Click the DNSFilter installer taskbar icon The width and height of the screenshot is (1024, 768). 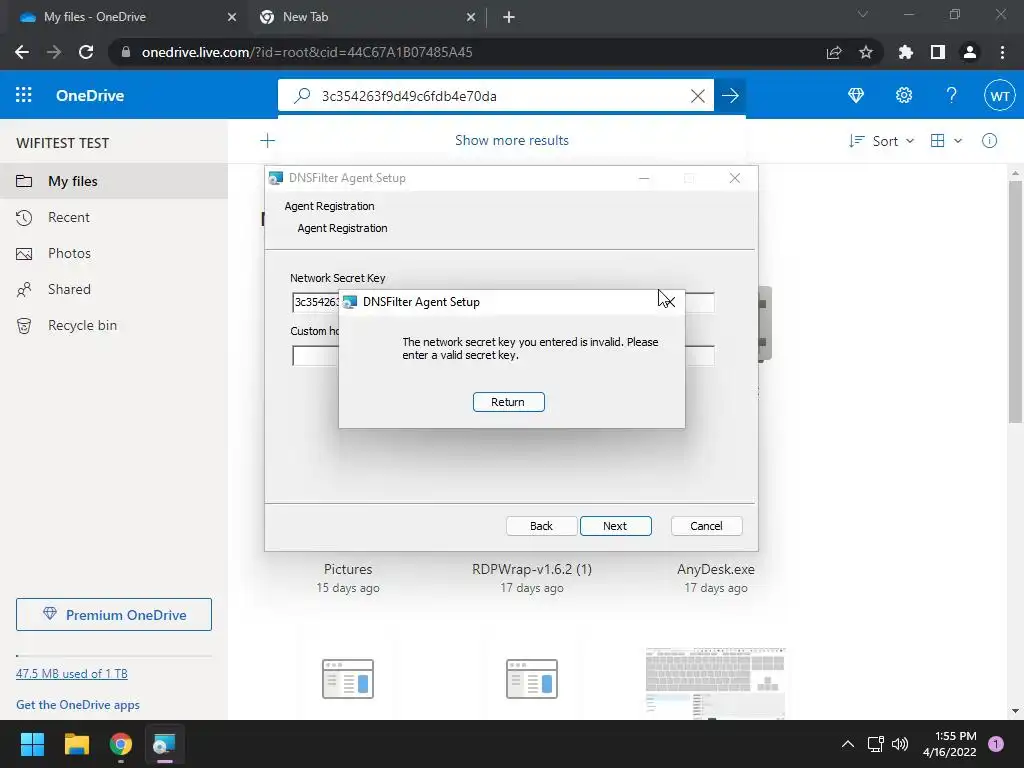164,744
